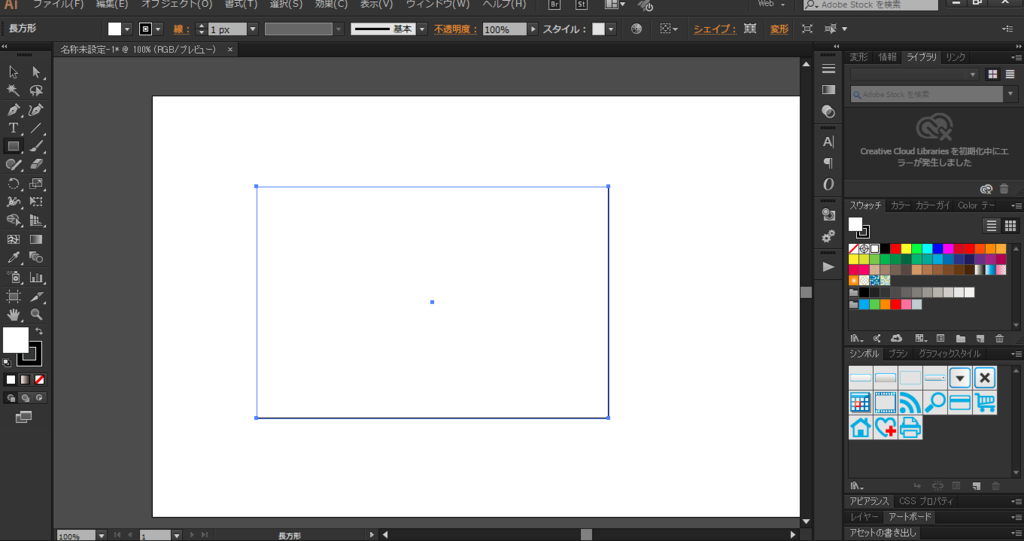
Task: Open the オブジェクト(O) menu
Action: [176, 4]
